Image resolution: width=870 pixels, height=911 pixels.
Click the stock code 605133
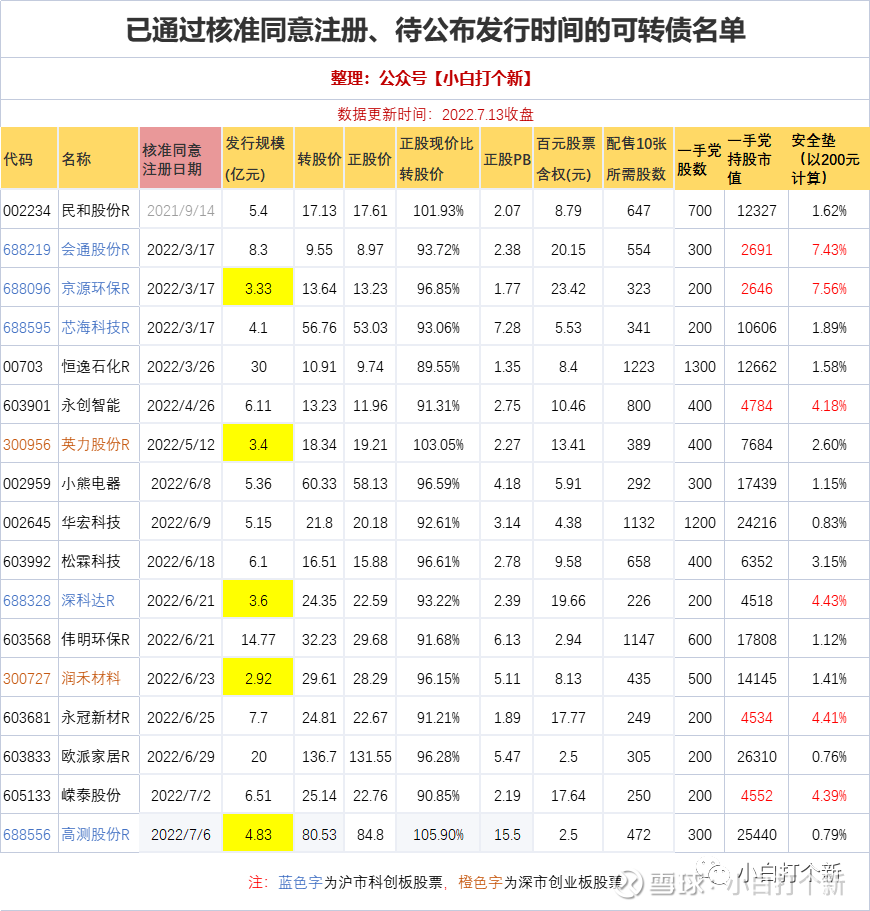27,795
